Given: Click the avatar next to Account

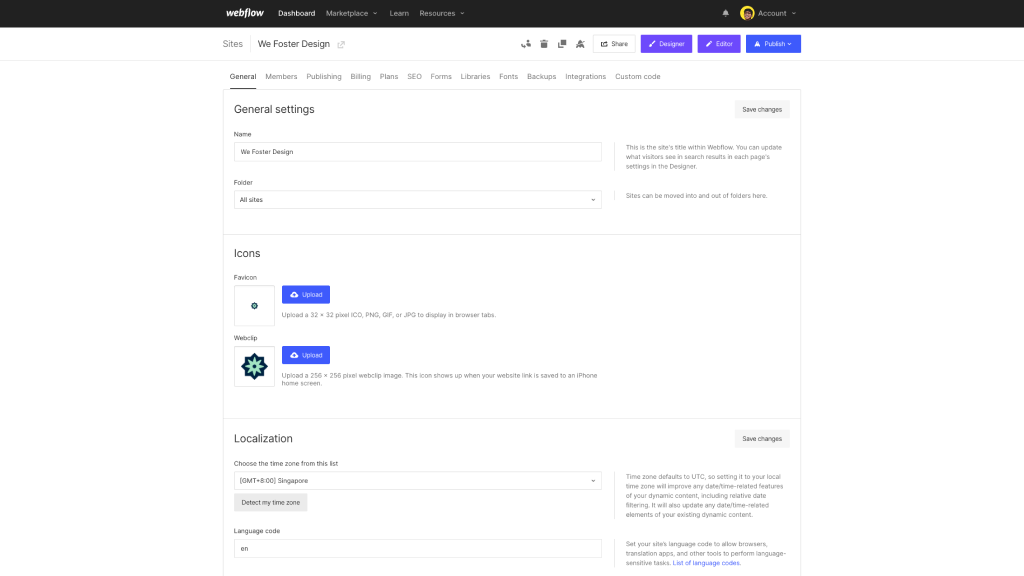Looking at the screenshot, I should (x=745, y=13).
